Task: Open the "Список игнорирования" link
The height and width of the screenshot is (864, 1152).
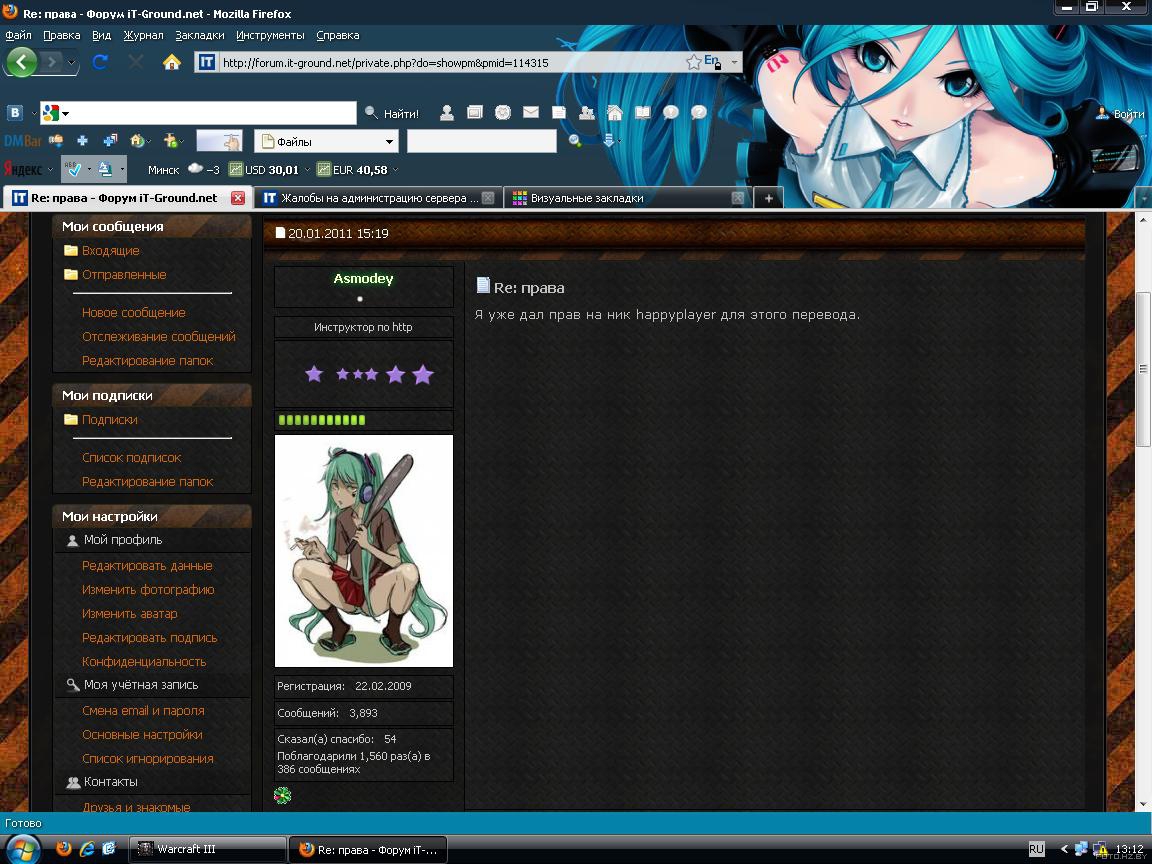Action: 148,758
